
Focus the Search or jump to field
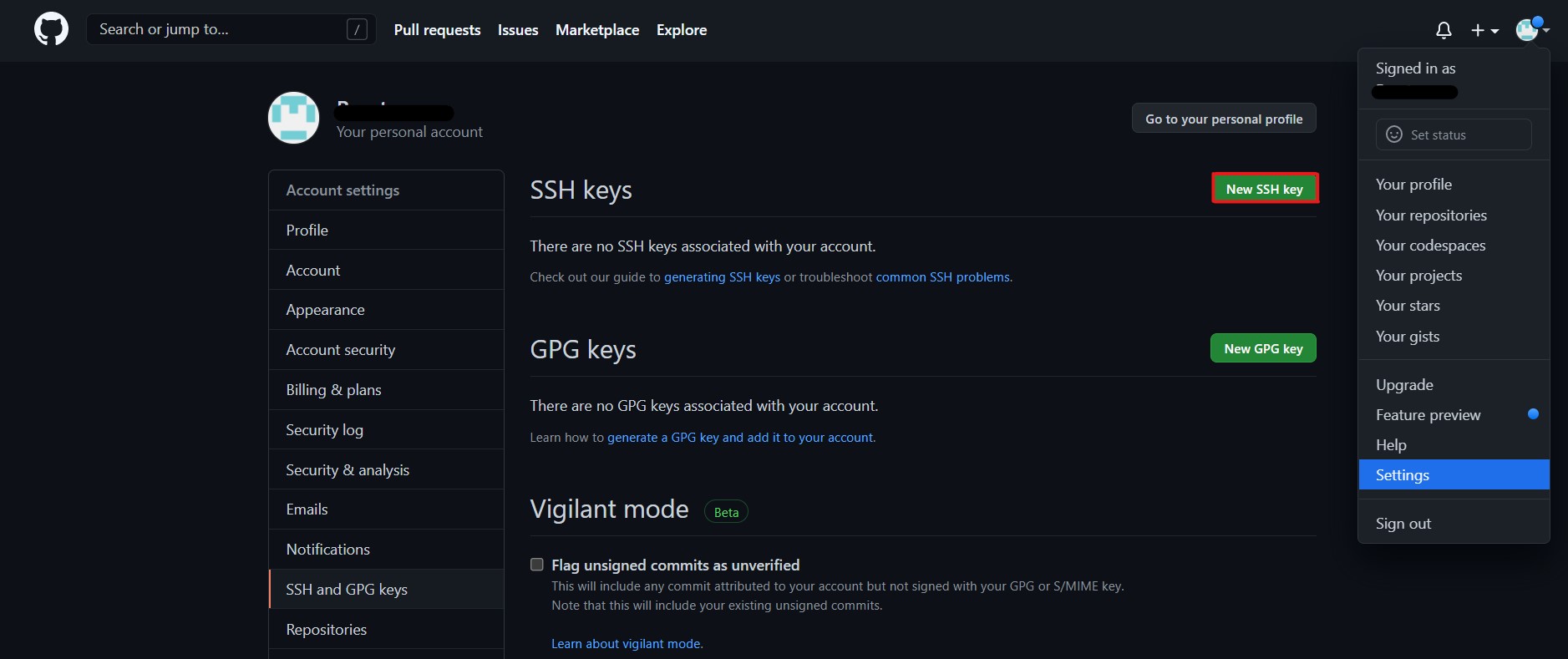coord(231,29)
